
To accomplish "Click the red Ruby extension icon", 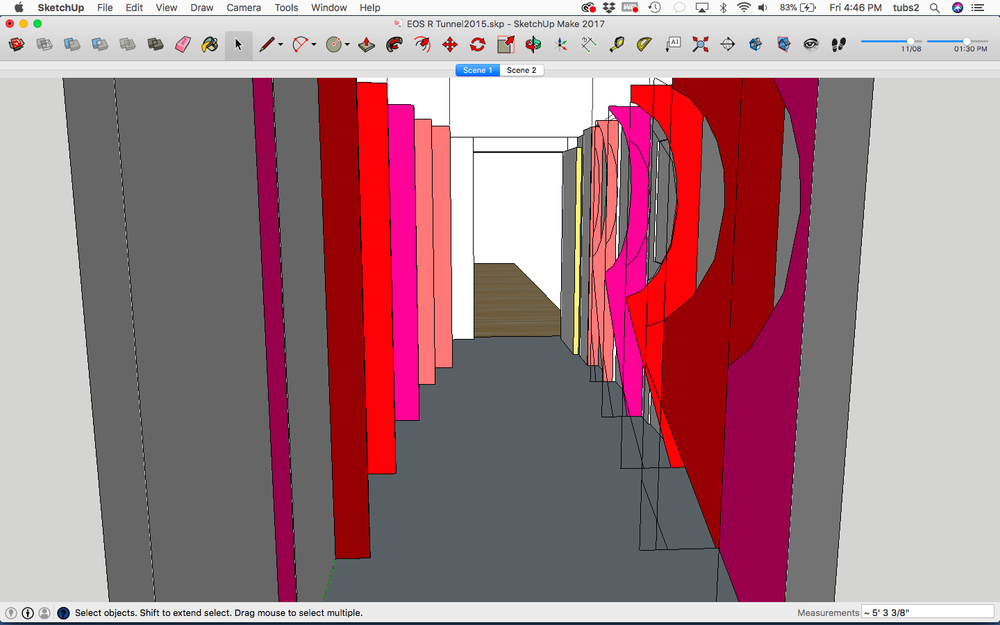I will click(x=17, y=45).
